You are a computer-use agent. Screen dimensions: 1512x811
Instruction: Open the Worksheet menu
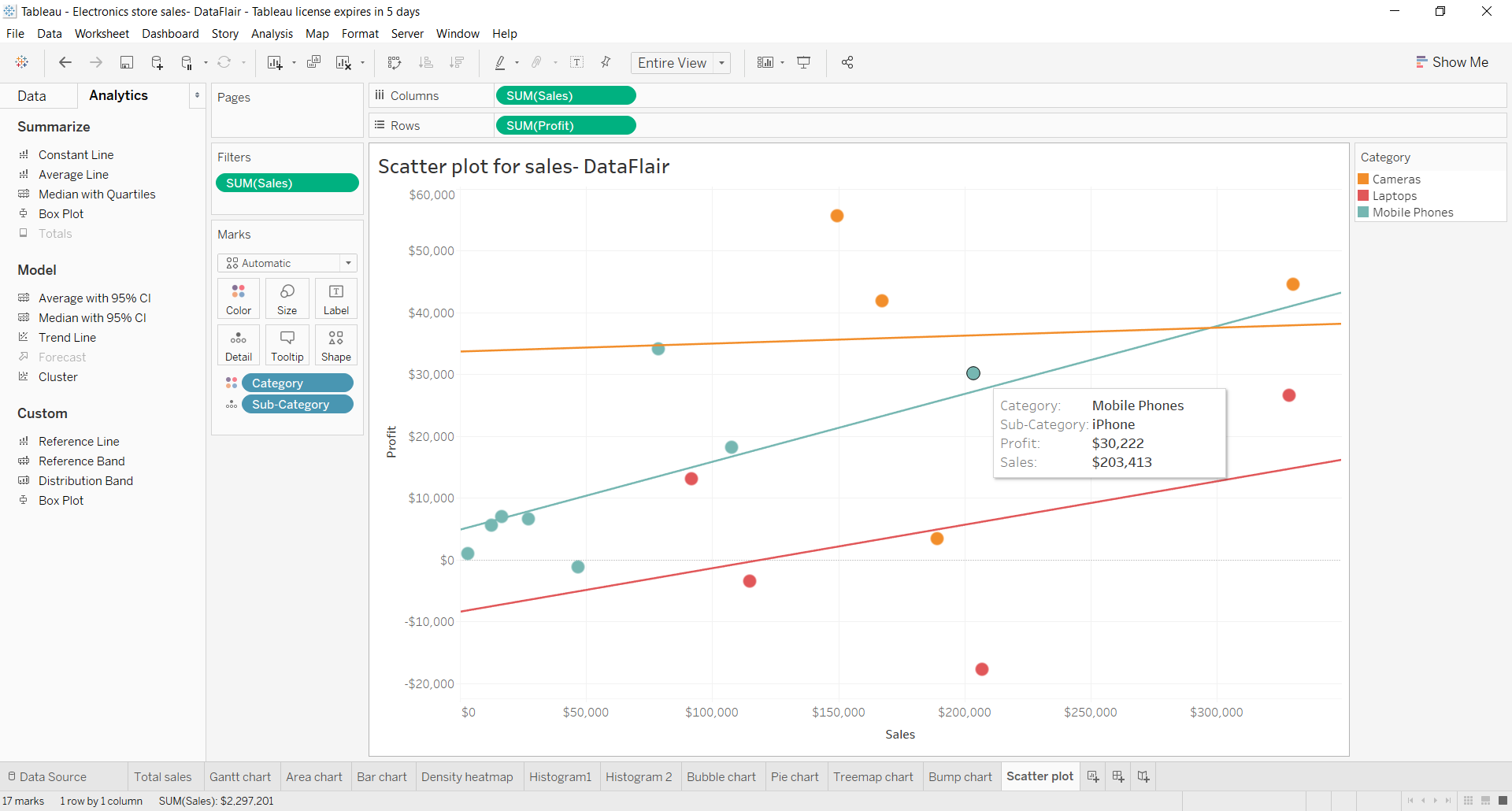(x=102, y=34)
